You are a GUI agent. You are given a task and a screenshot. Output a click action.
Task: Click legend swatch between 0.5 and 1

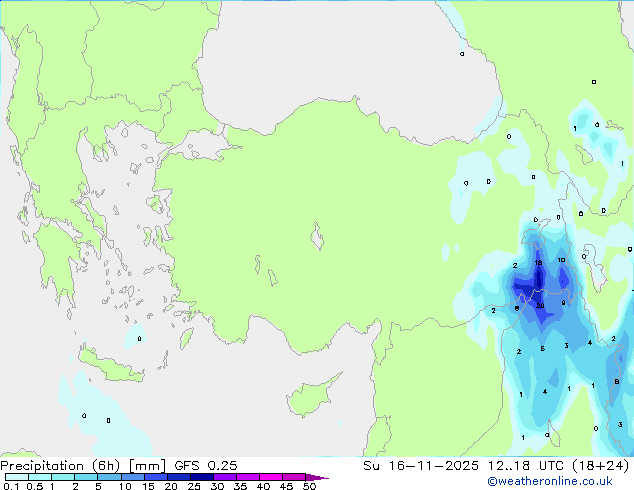pos(40,477)
